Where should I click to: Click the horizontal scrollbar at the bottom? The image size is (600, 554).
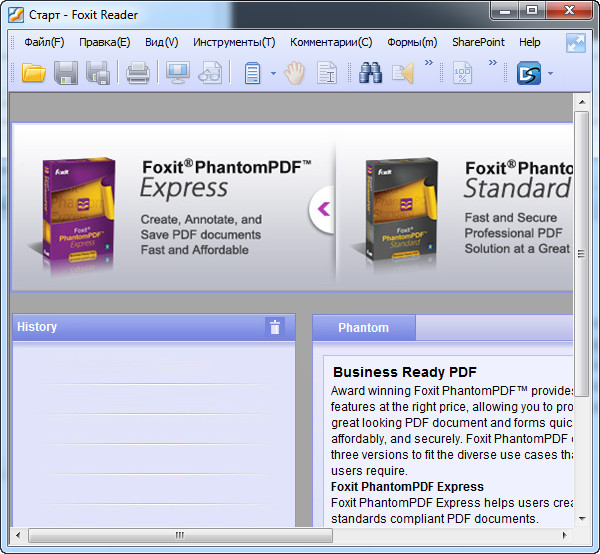coord(180,535)
